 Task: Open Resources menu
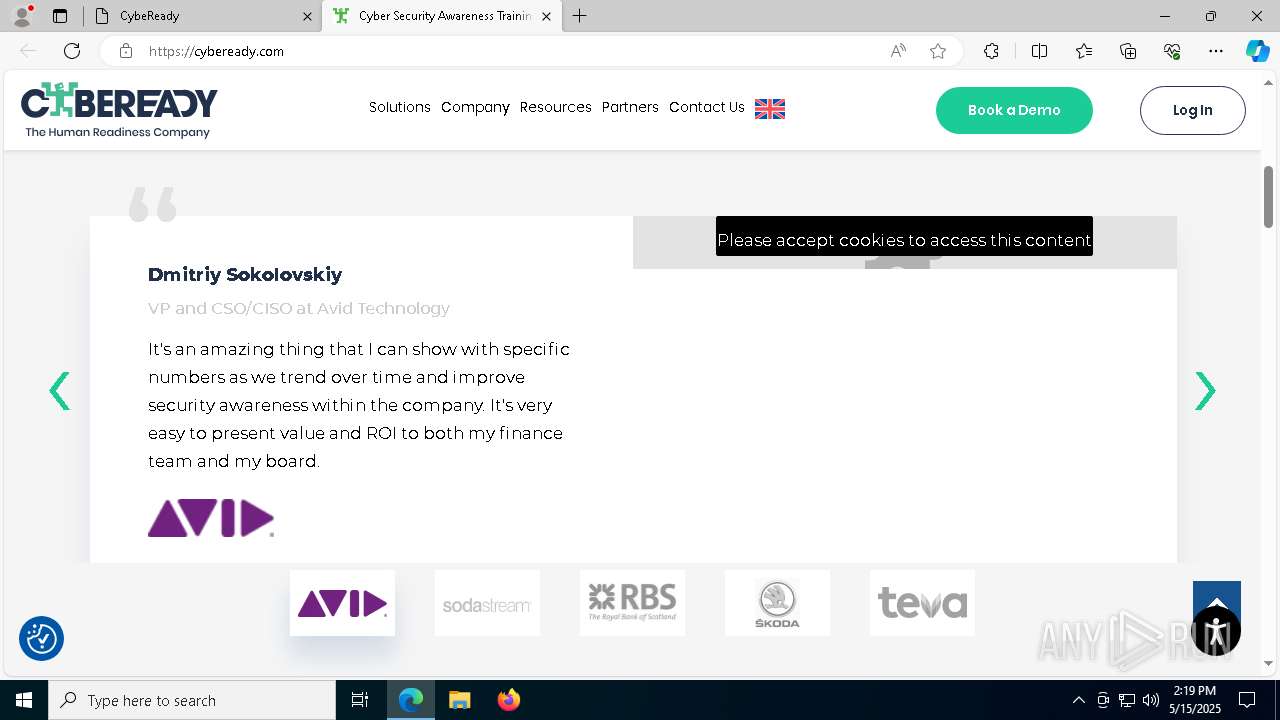(x=556, y=107)
